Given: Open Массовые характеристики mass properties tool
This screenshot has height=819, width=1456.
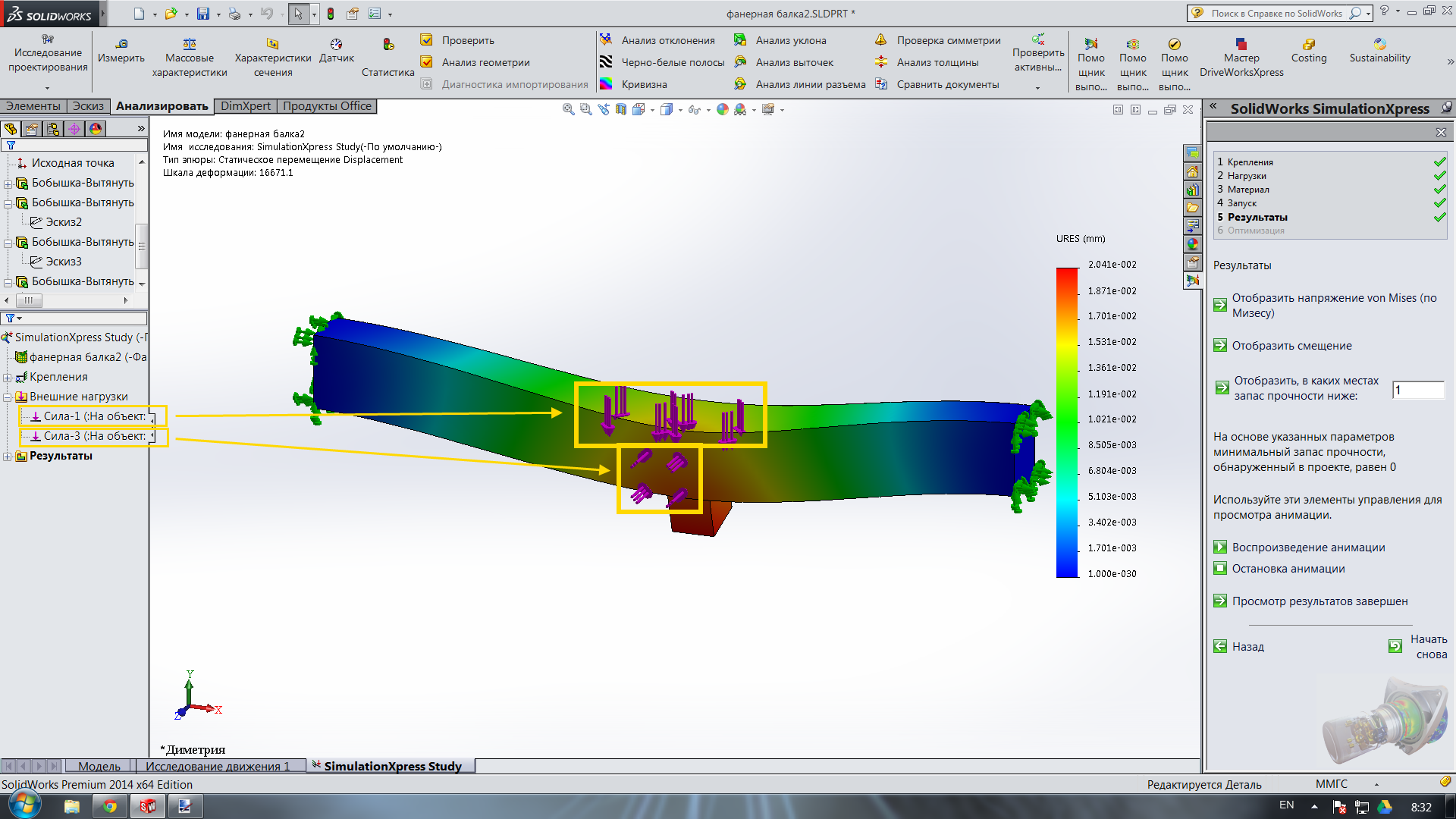Looking at the screenshot, I should [190, 44].
